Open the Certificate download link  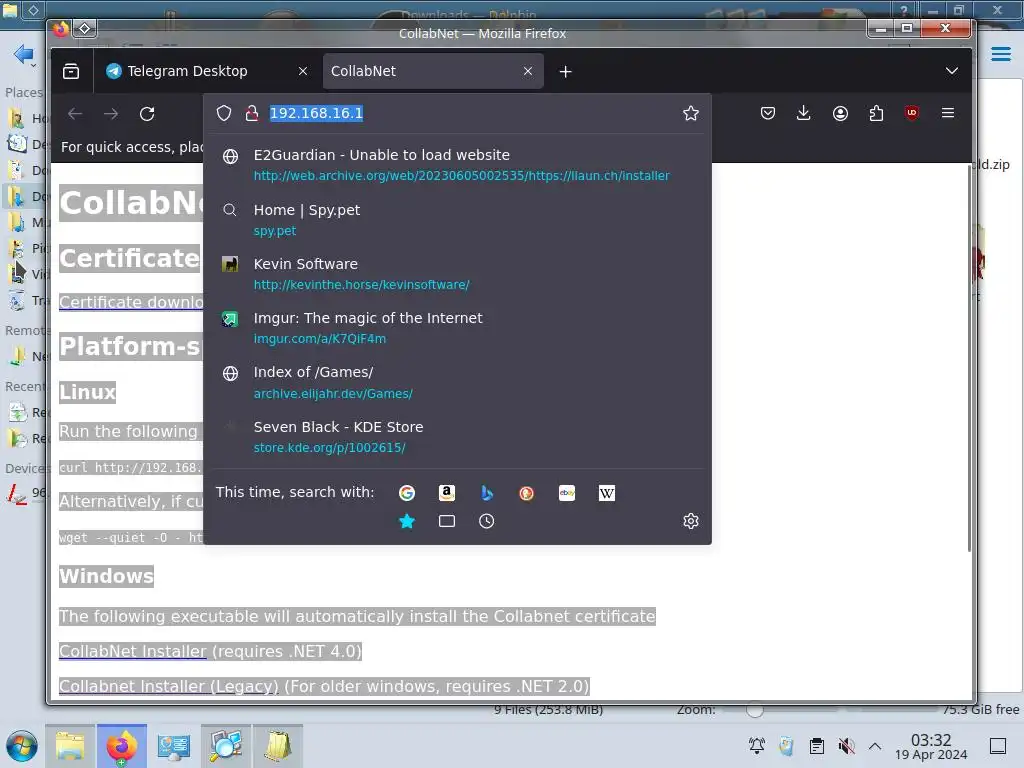(x=131, y=302)
